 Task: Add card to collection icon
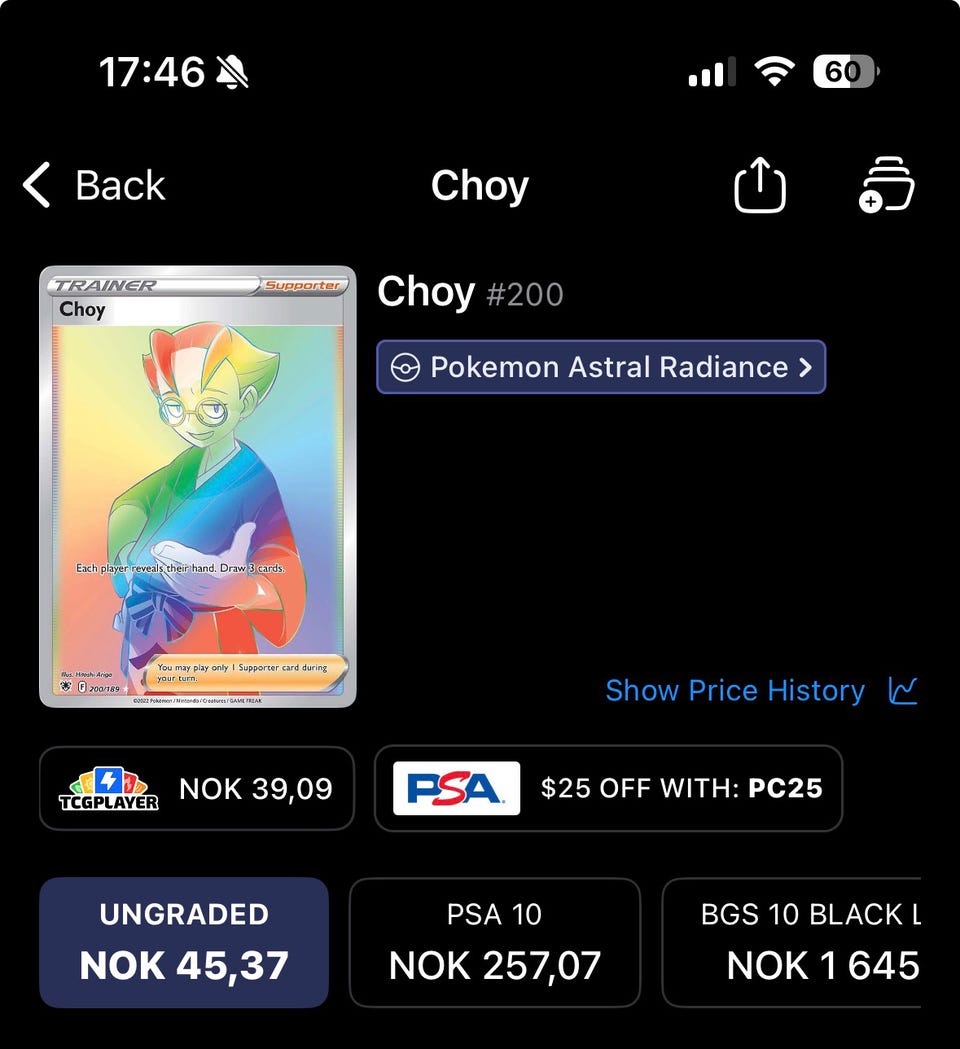(886, 185)
